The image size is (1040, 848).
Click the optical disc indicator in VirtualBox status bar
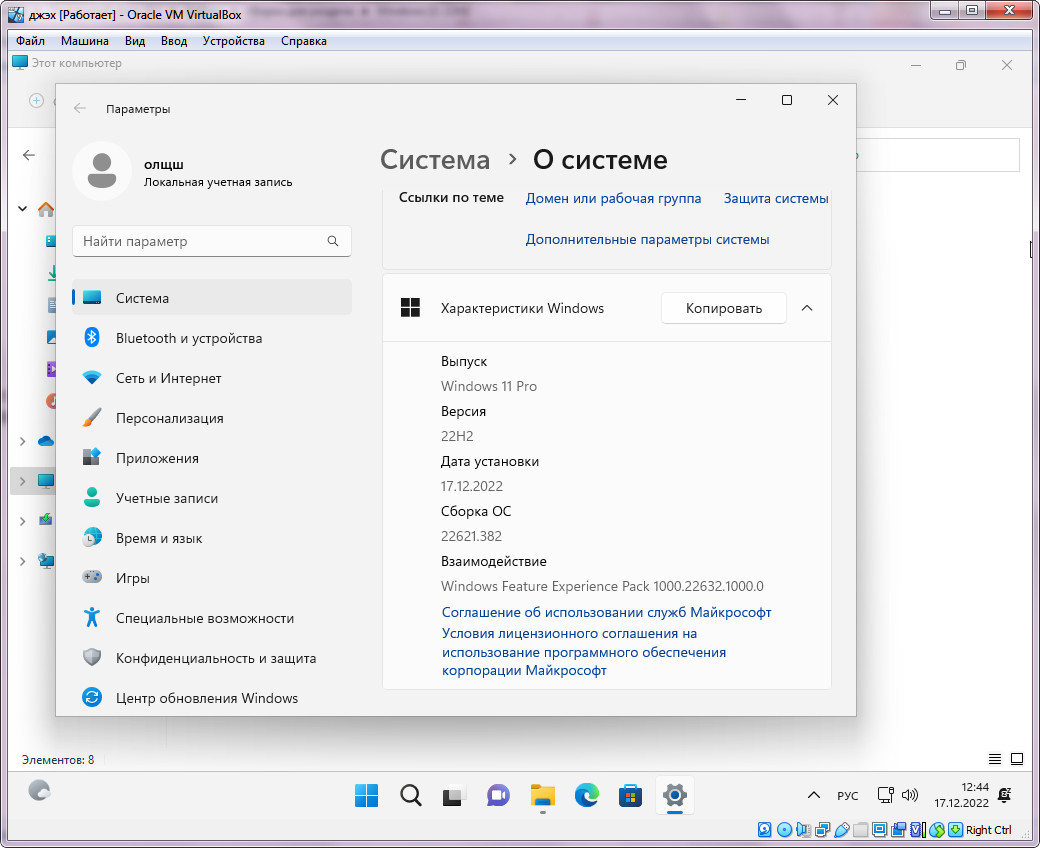784,829
